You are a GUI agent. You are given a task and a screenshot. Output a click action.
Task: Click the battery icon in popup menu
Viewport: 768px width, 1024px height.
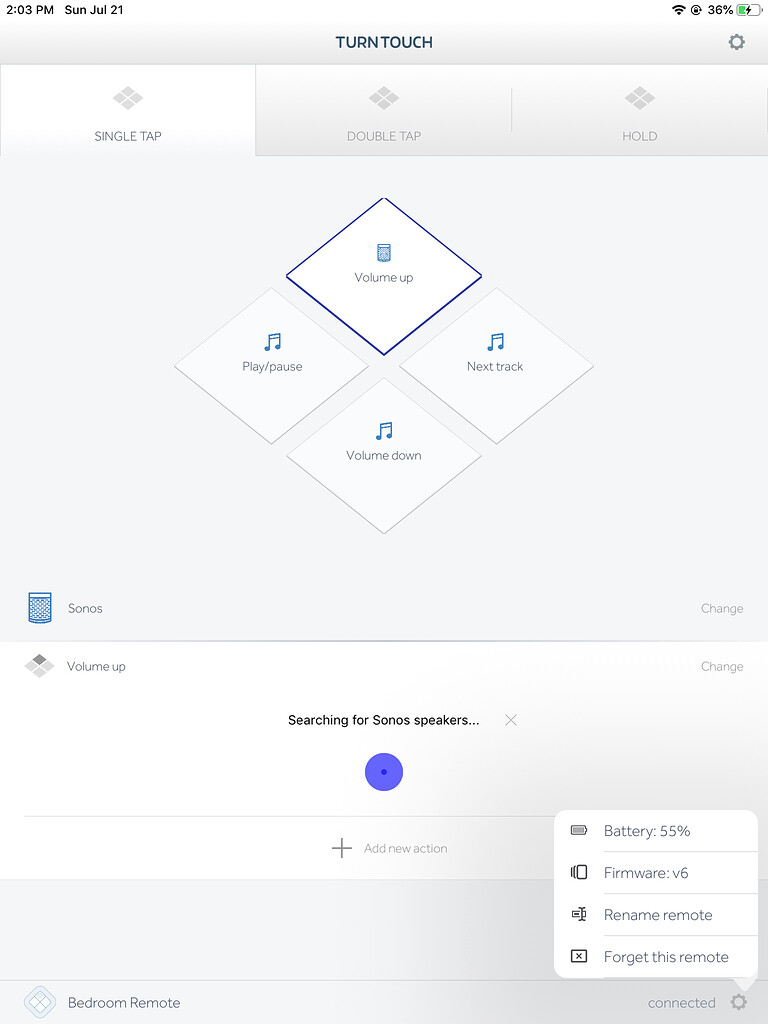pos(579,830)
